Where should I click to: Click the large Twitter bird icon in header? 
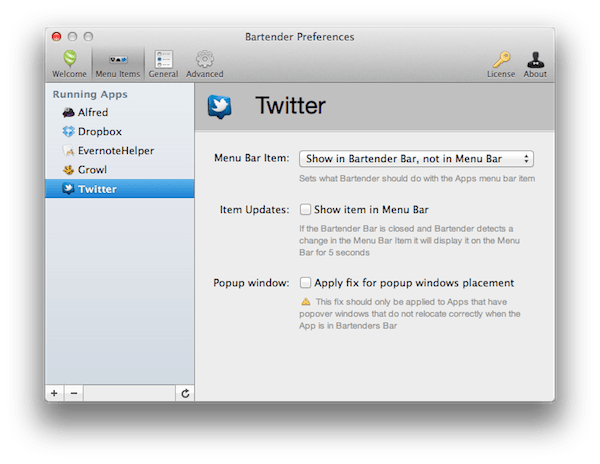click(x=220, y=107)
